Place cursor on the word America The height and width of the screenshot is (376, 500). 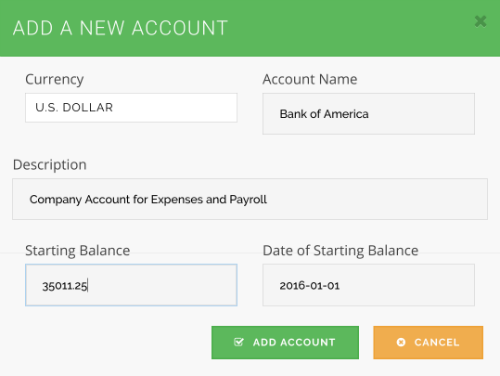[346, 114]
